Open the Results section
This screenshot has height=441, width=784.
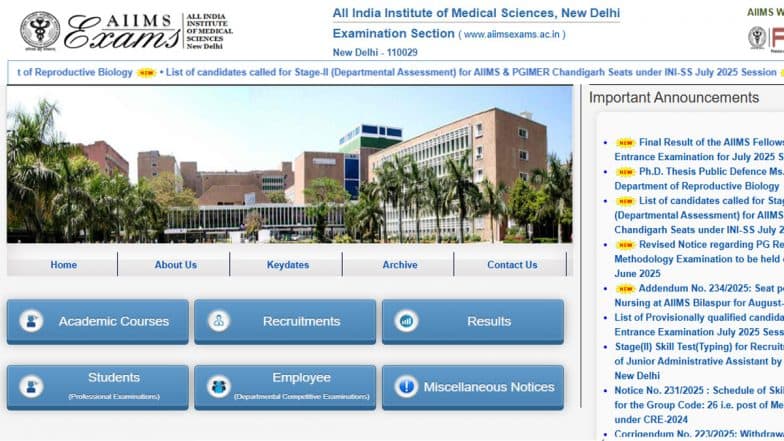click(x=472, y=322)
